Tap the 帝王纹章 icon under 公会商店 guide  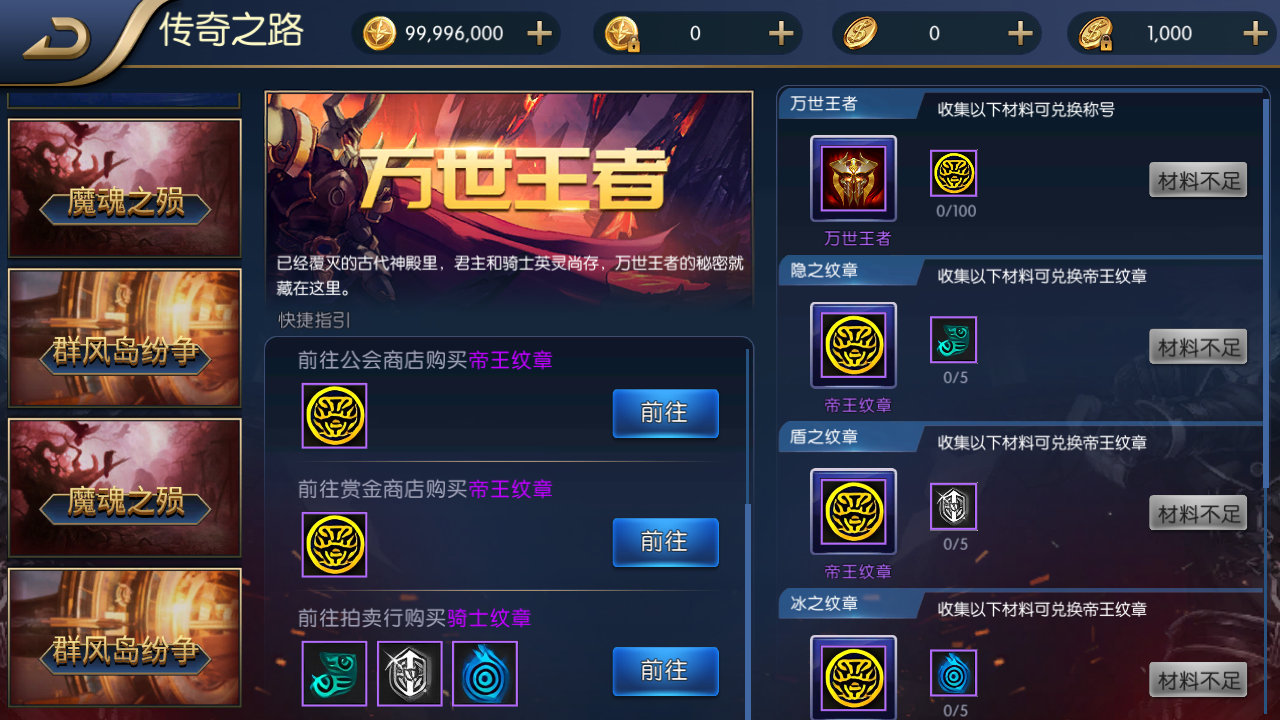point(334,416)
